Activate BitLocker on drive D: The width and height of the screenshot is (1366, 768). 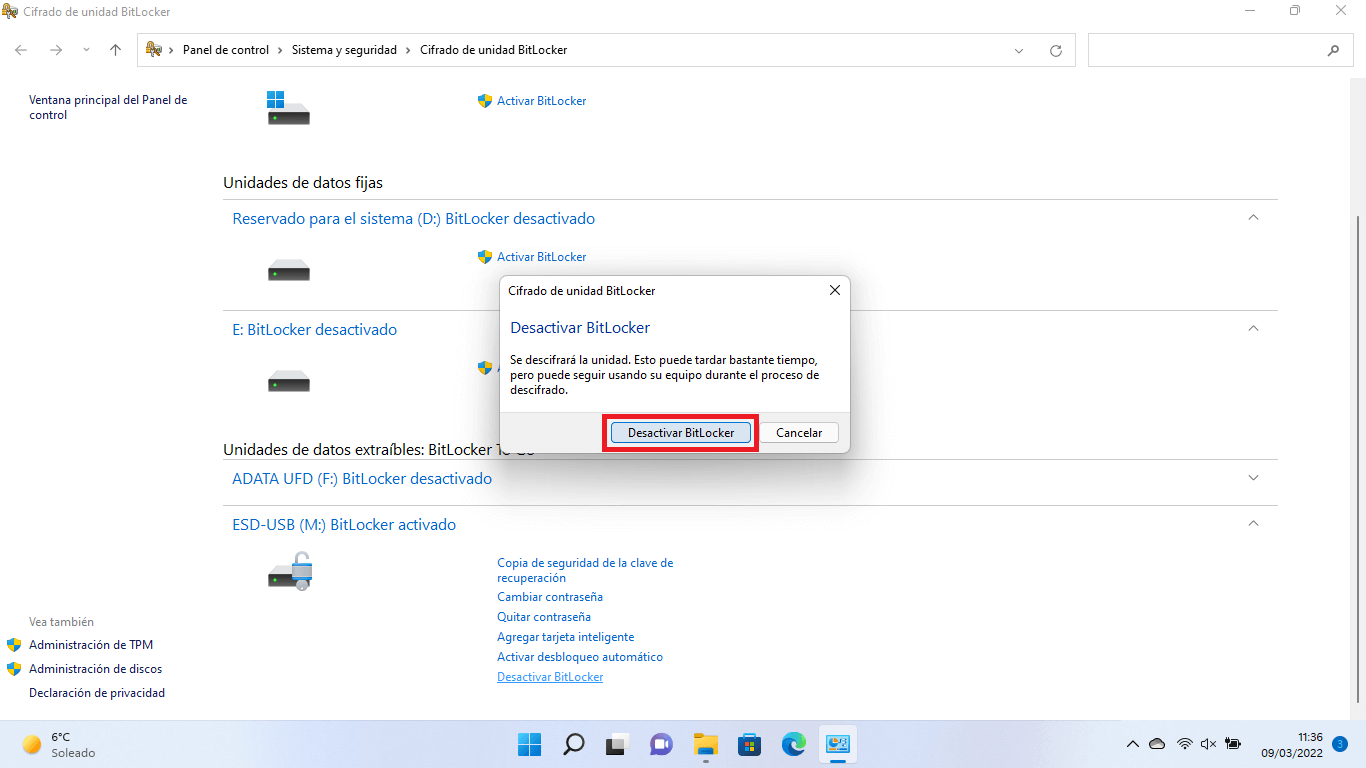pos(541,257)
